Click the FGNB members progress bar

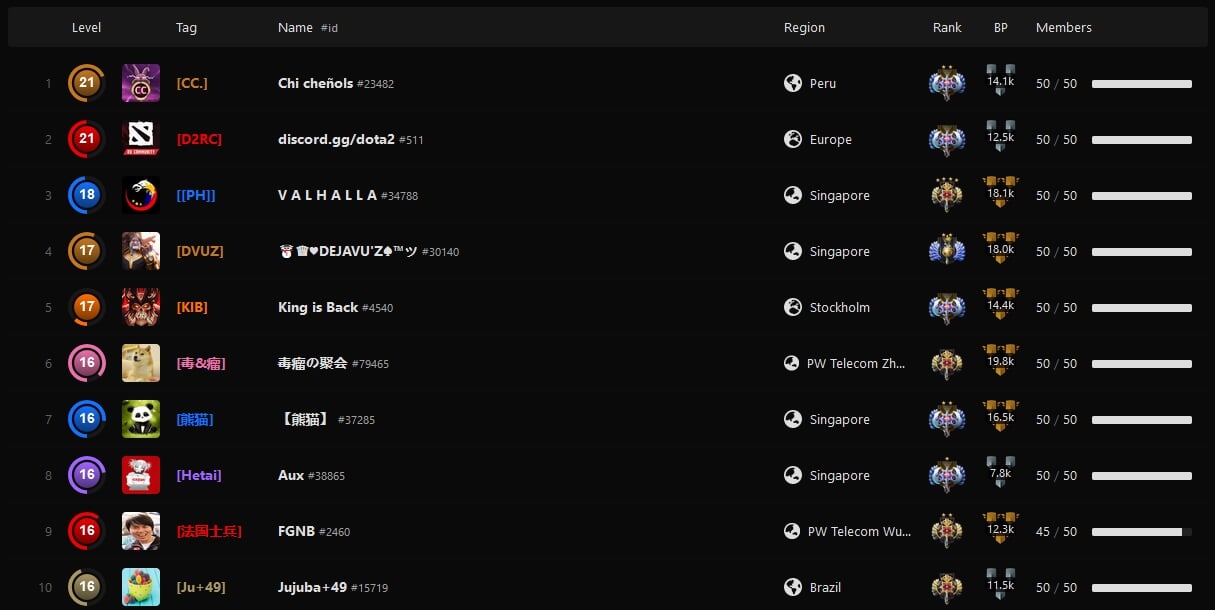tap(1141, 532)
